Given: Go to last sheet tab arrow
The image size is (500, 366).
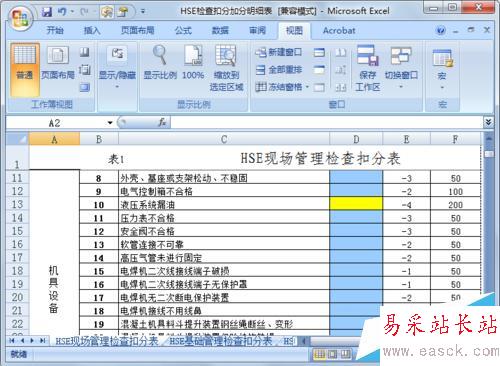Looking at the screenshot, I should pos(43,341).
